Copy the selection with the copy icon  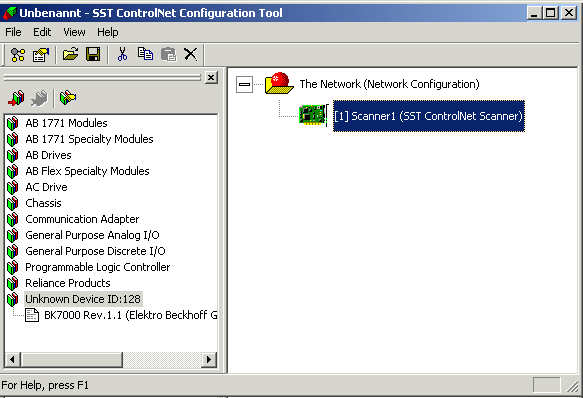pos(145,54)
